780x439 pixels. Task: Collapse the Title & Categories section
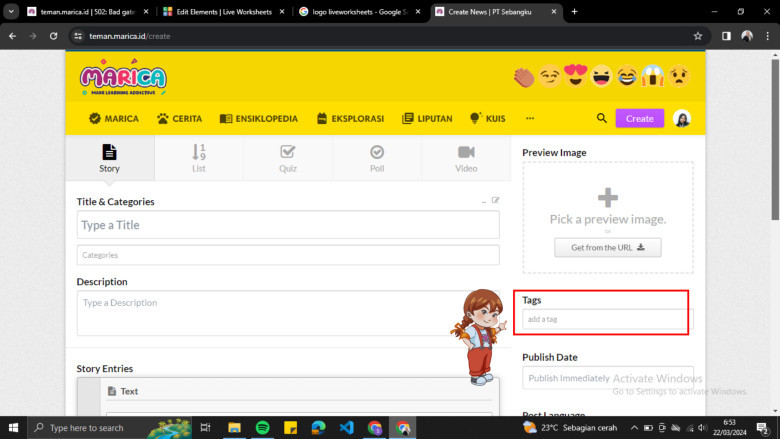point(483,201)
